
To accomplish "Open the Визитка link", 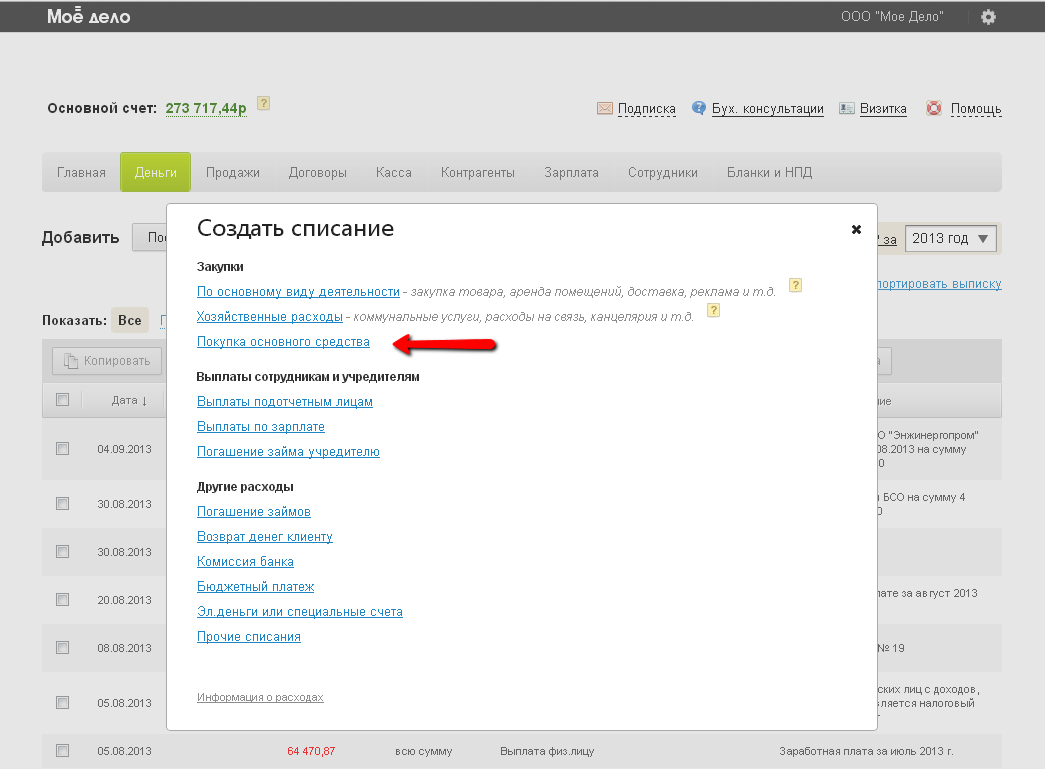I will [x=883, y=109].
